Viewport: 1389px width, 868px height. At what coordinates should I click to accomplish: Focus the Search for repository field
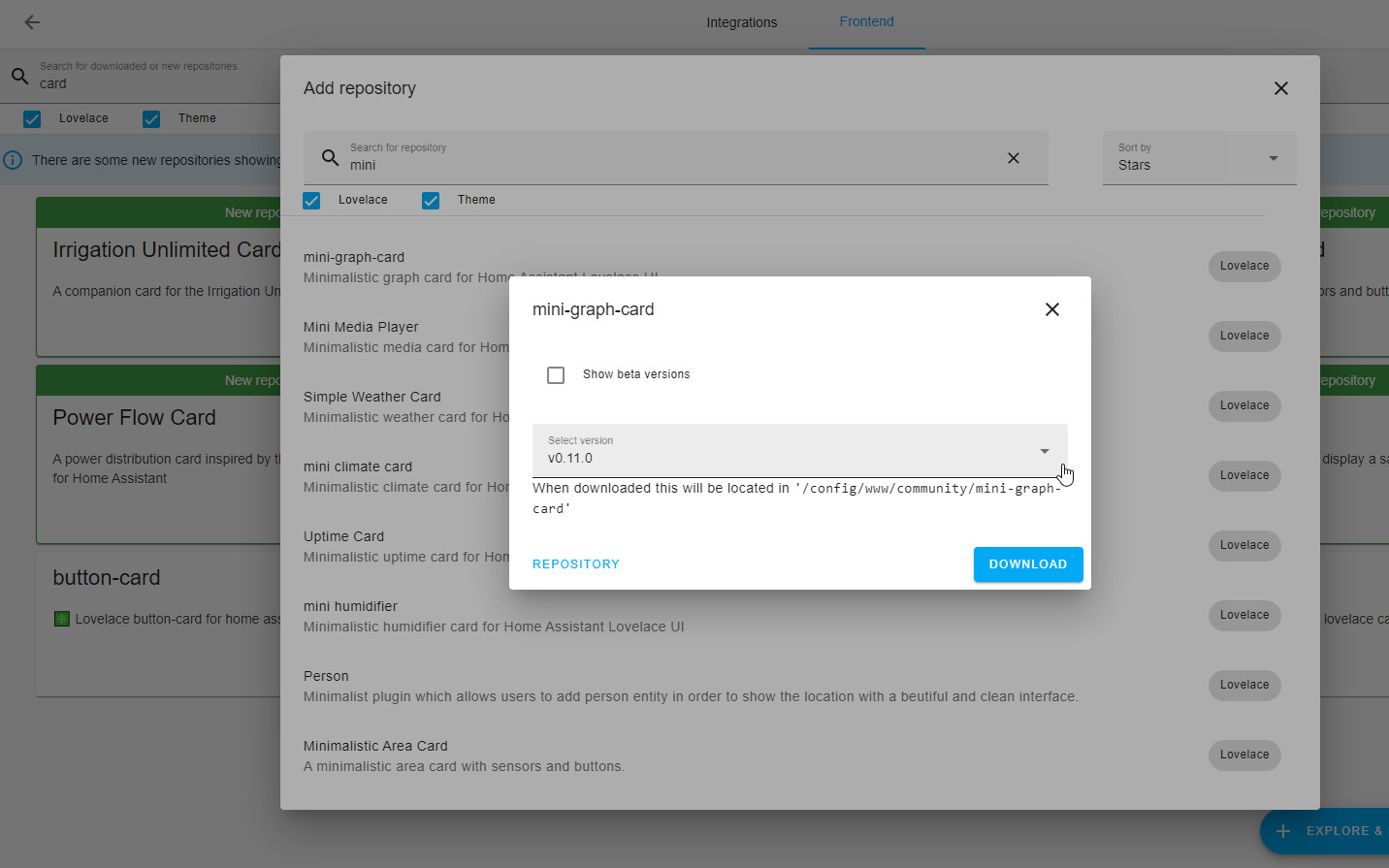pos(676,157)
